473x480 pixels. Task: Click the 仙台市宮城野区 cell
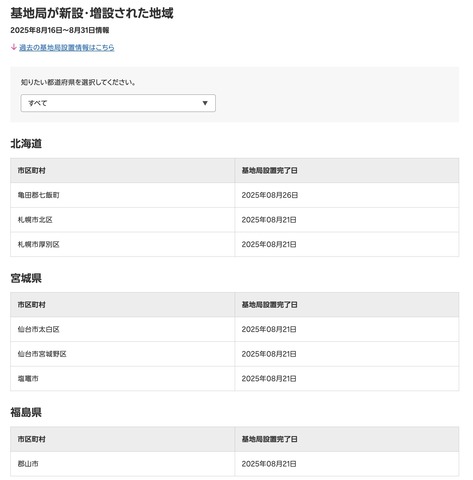122,354
